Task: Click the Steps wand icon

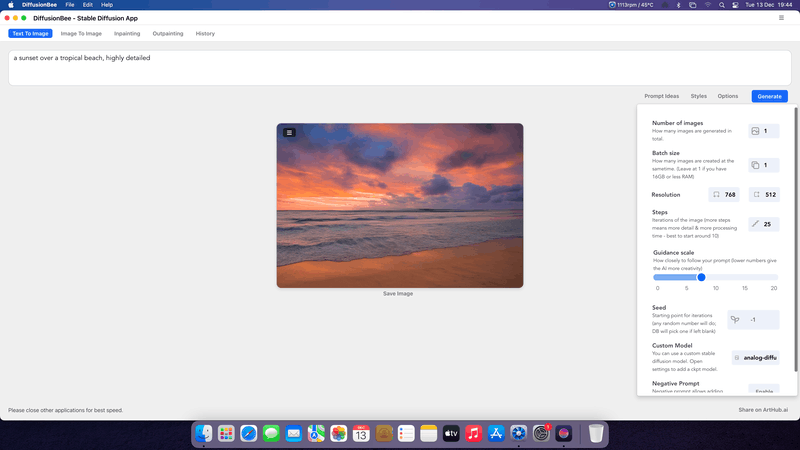Action: [755, 224]
